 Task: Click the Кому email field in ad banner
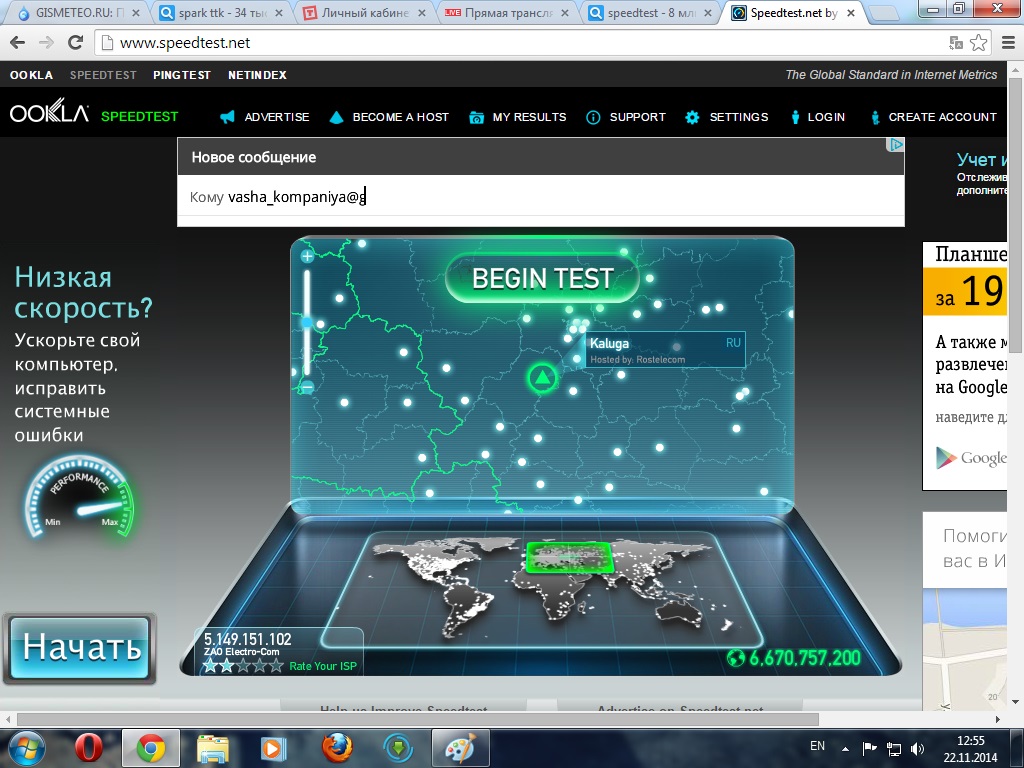pyautogui.click(x=541, y=197)
